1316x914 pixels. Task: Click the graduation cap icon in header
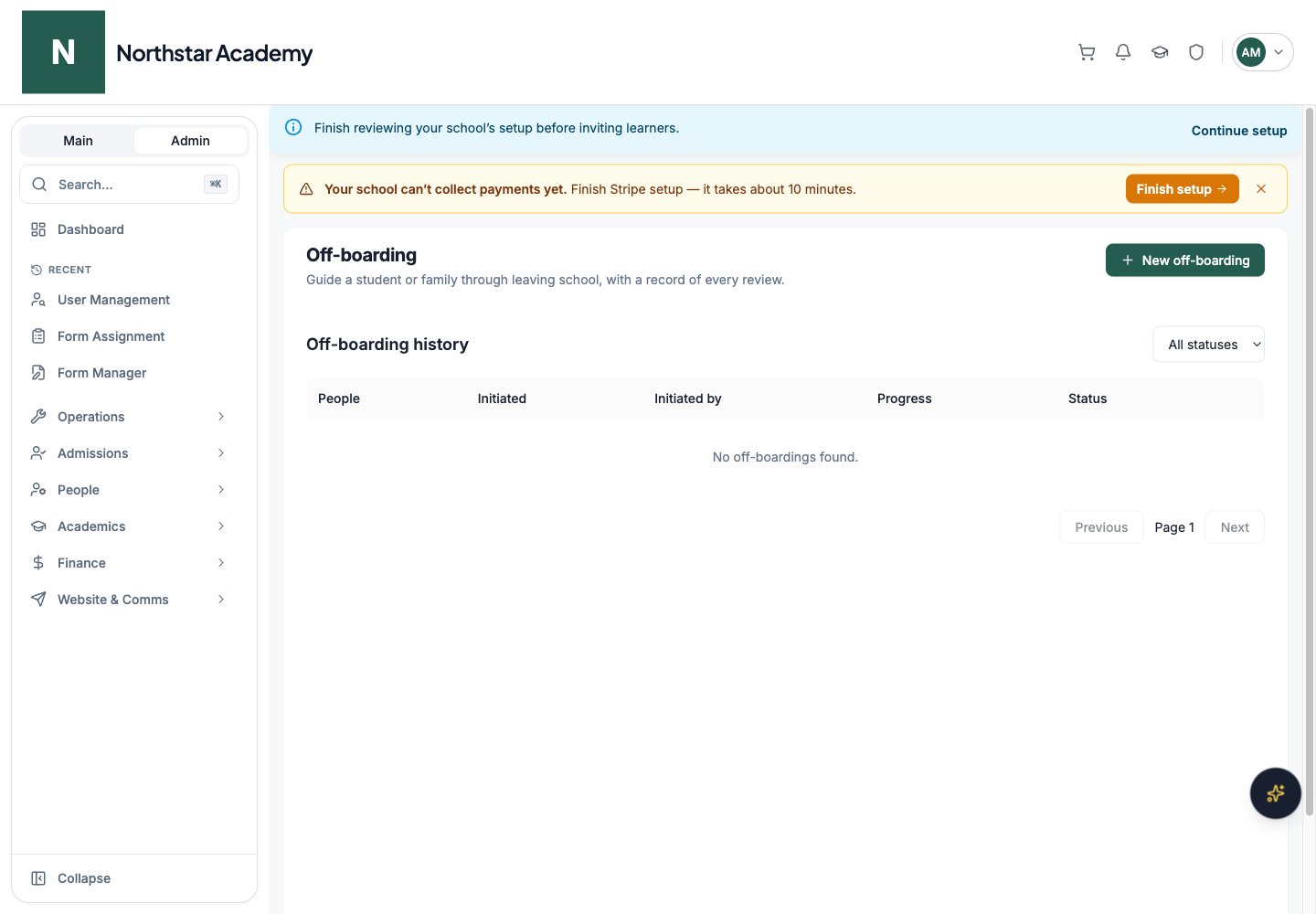coord(1160,52)
